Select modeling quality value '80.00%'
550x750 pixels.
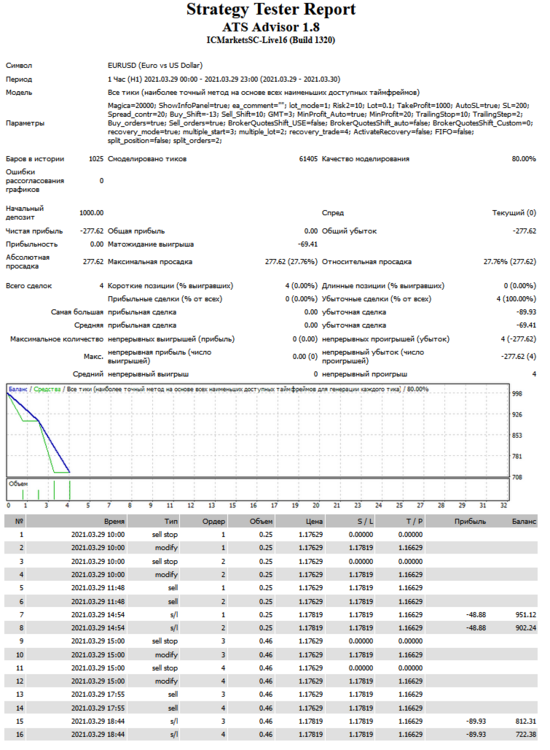click(524, 159)
